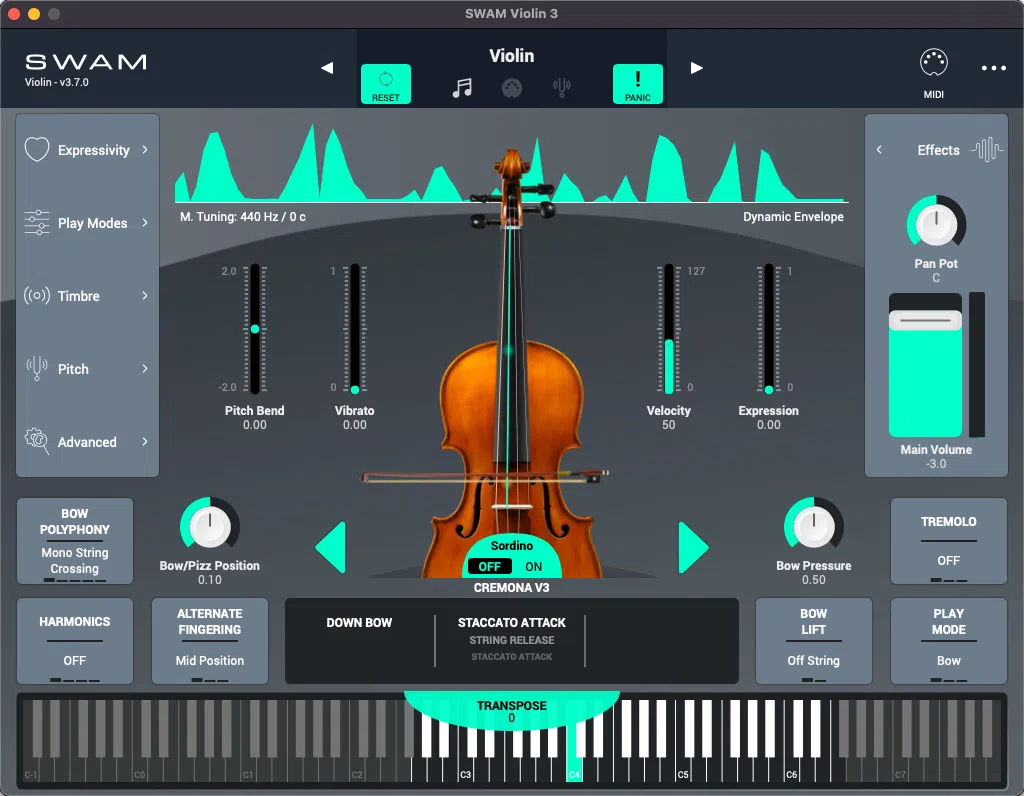Screen dimensions: 1024x796
Task: Open Expressivity settings via heart icon
Action: (37, 149)
